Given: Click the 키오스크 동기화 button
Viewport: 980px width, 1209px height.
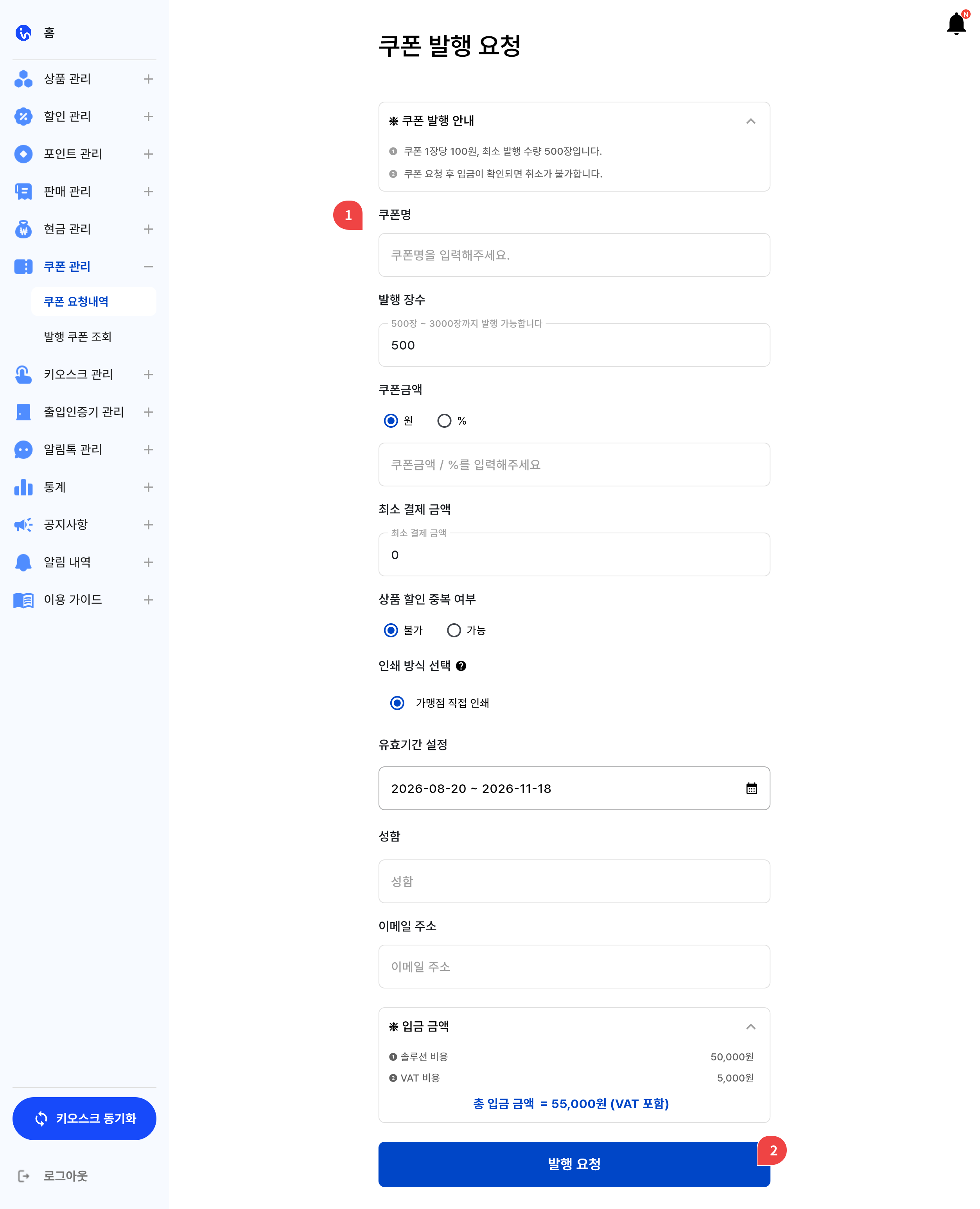Looking at the screenshot, I should click(x=84, y=1119).
